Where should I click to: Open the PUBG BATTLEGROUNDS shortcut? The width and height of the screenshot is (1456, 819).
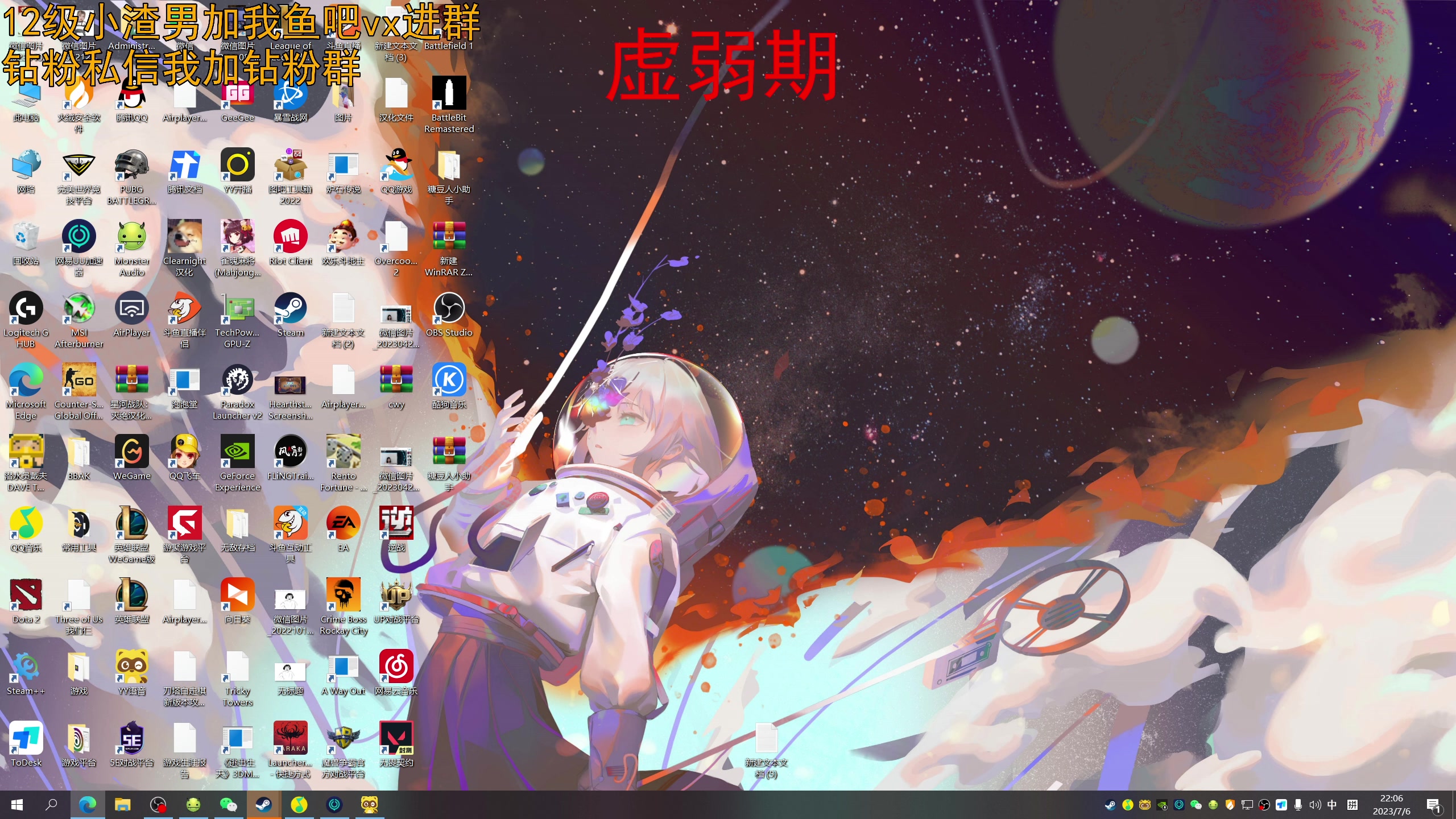tap(131, 177)
